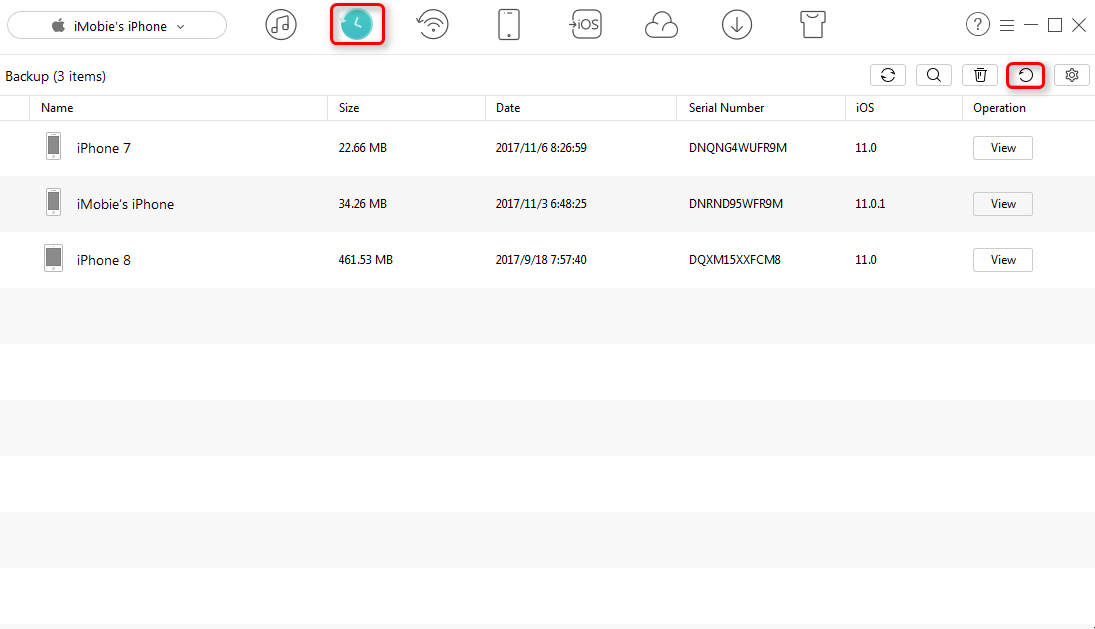Click the iPhone 8 device thumbnail icon
This screenshot has width=1095, height=629.
click(x=53, y=258)
